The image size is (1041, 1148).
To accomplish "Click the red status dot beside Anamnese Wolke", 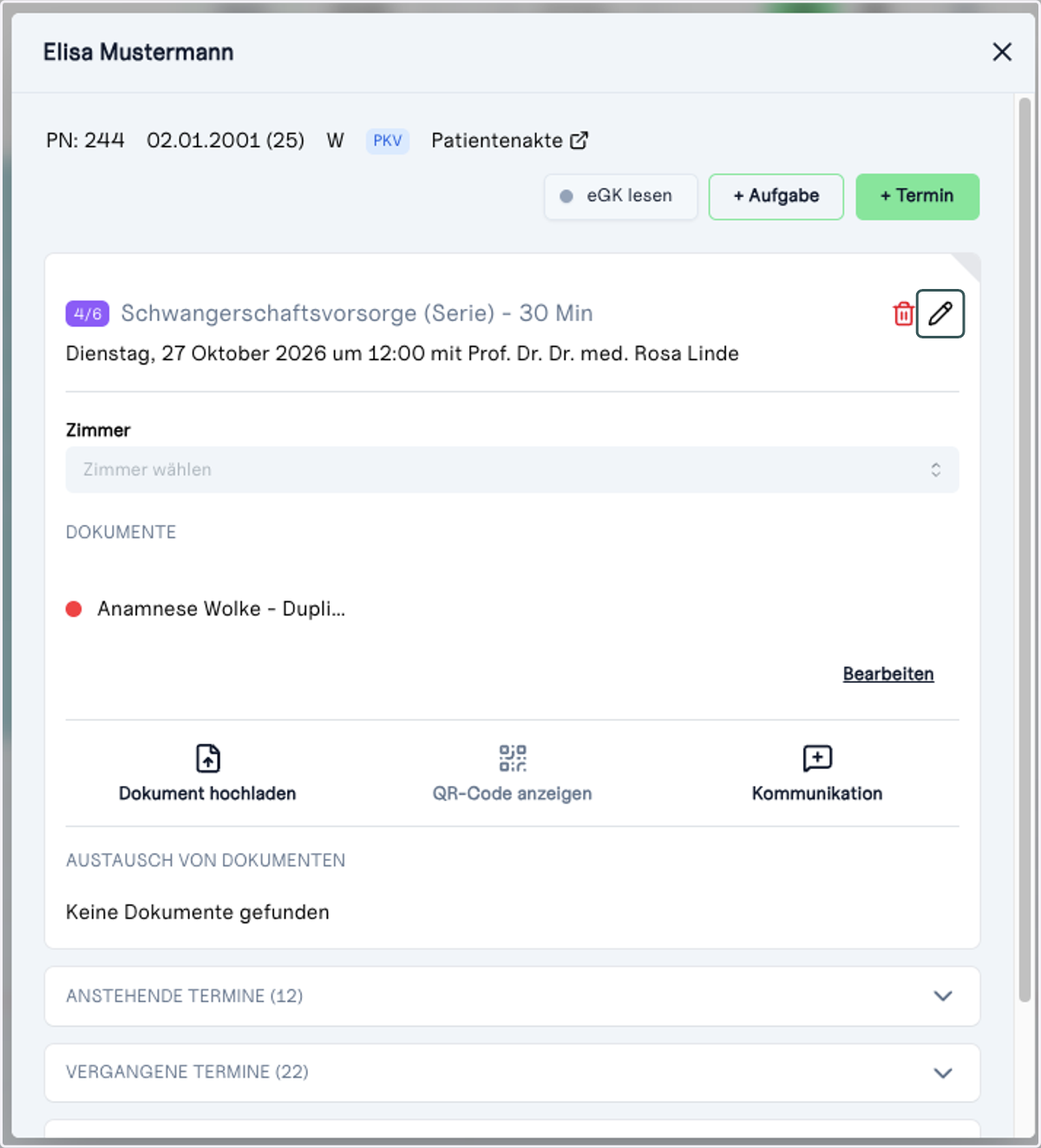I will tap(74, 609).
